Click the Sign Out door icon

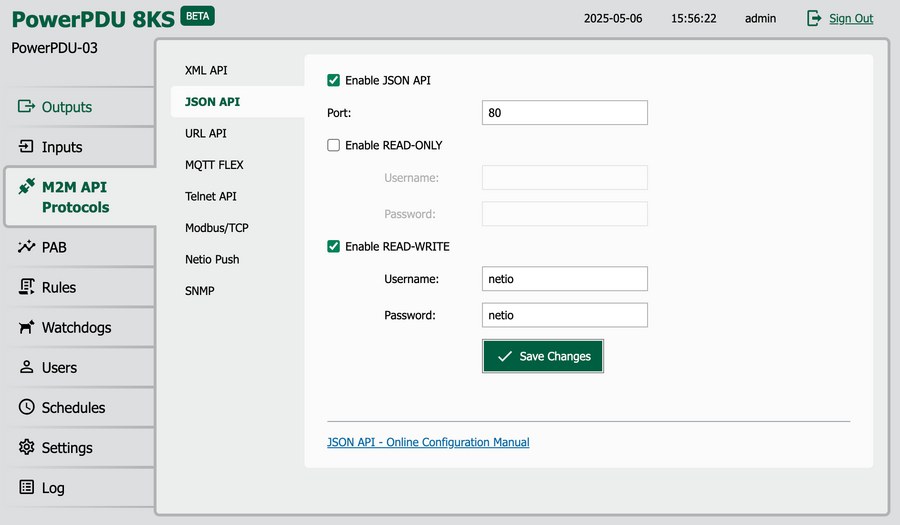(814, 18)
